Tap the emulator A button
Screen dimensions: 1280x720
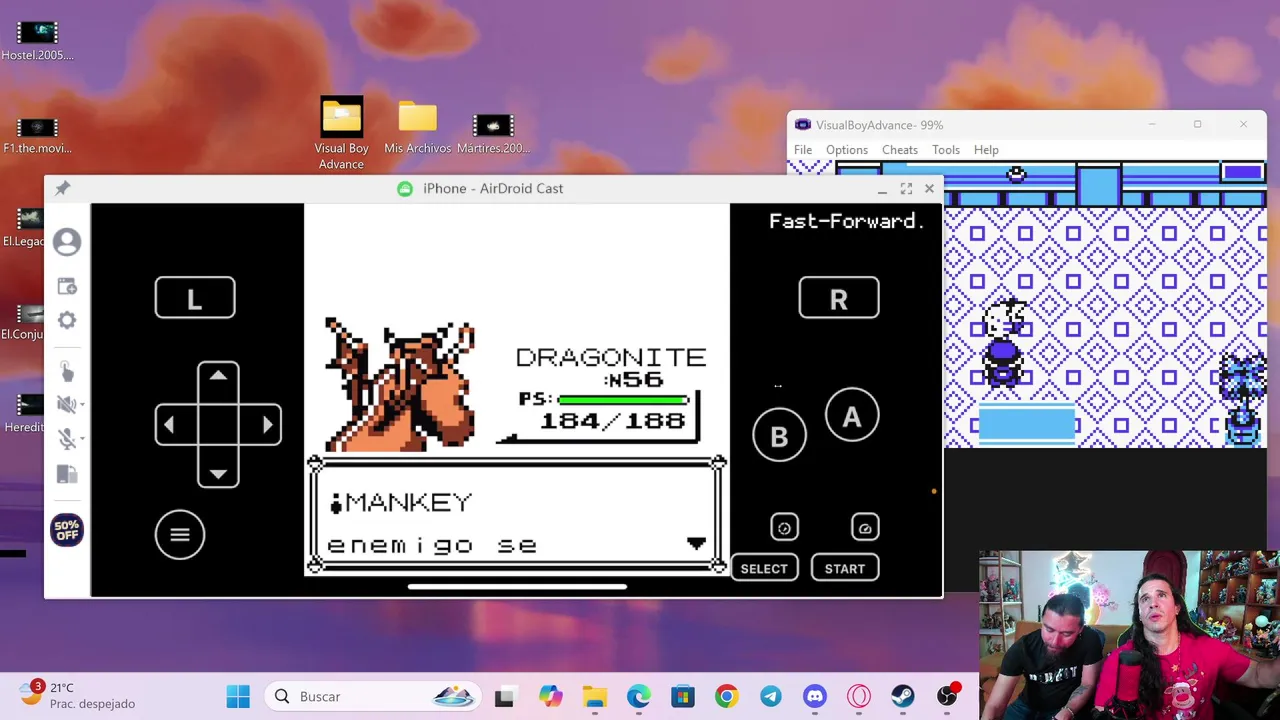852,416
